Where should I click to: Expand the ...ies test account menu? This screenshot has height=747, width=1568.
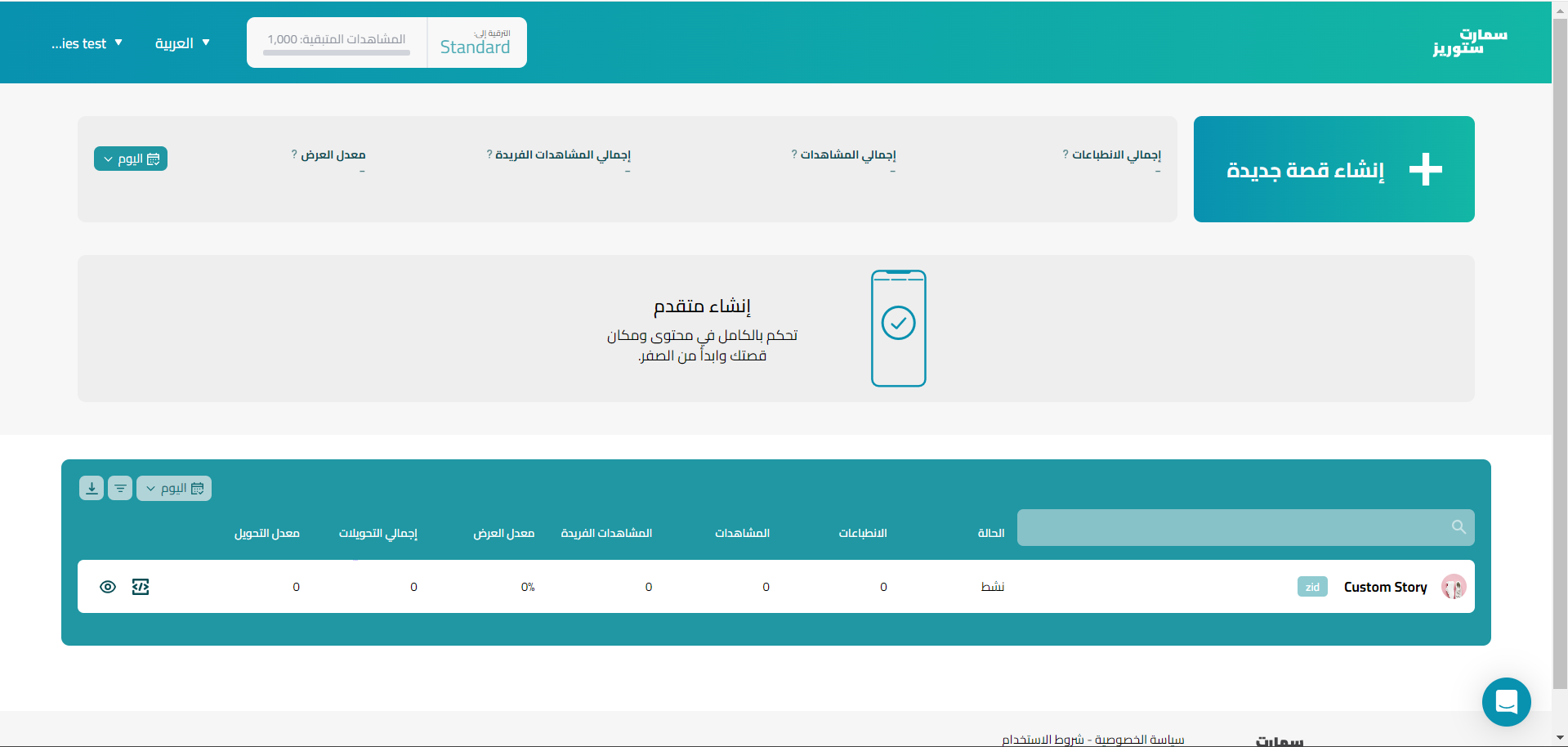pos(87,43)
